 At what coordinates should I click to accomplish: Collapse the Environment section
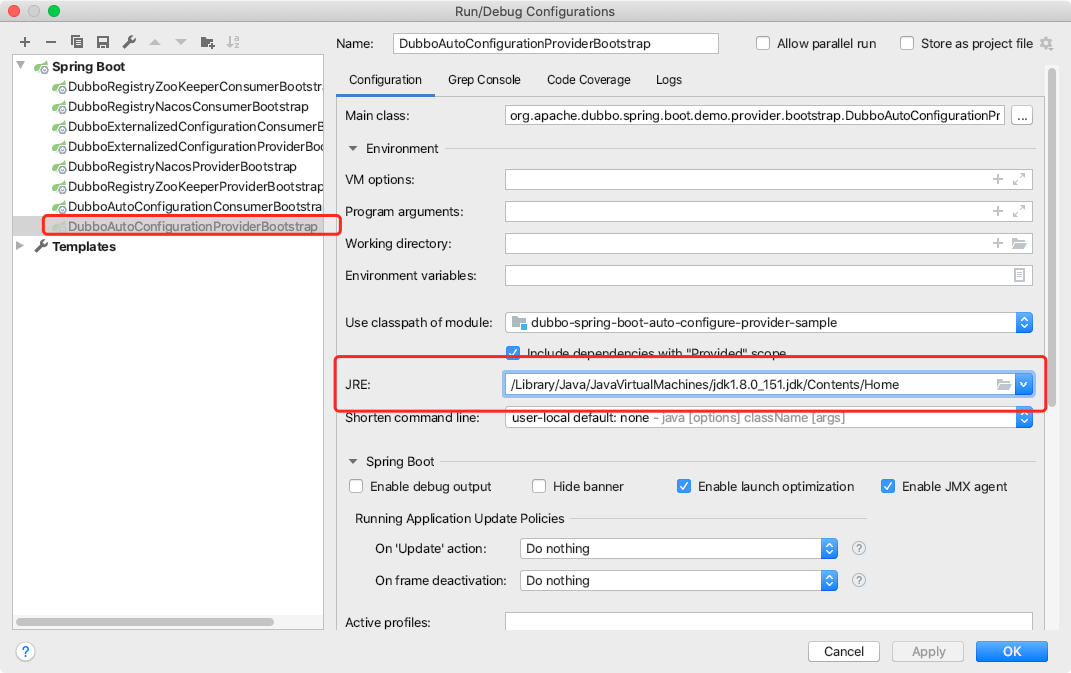coord(353,149)
